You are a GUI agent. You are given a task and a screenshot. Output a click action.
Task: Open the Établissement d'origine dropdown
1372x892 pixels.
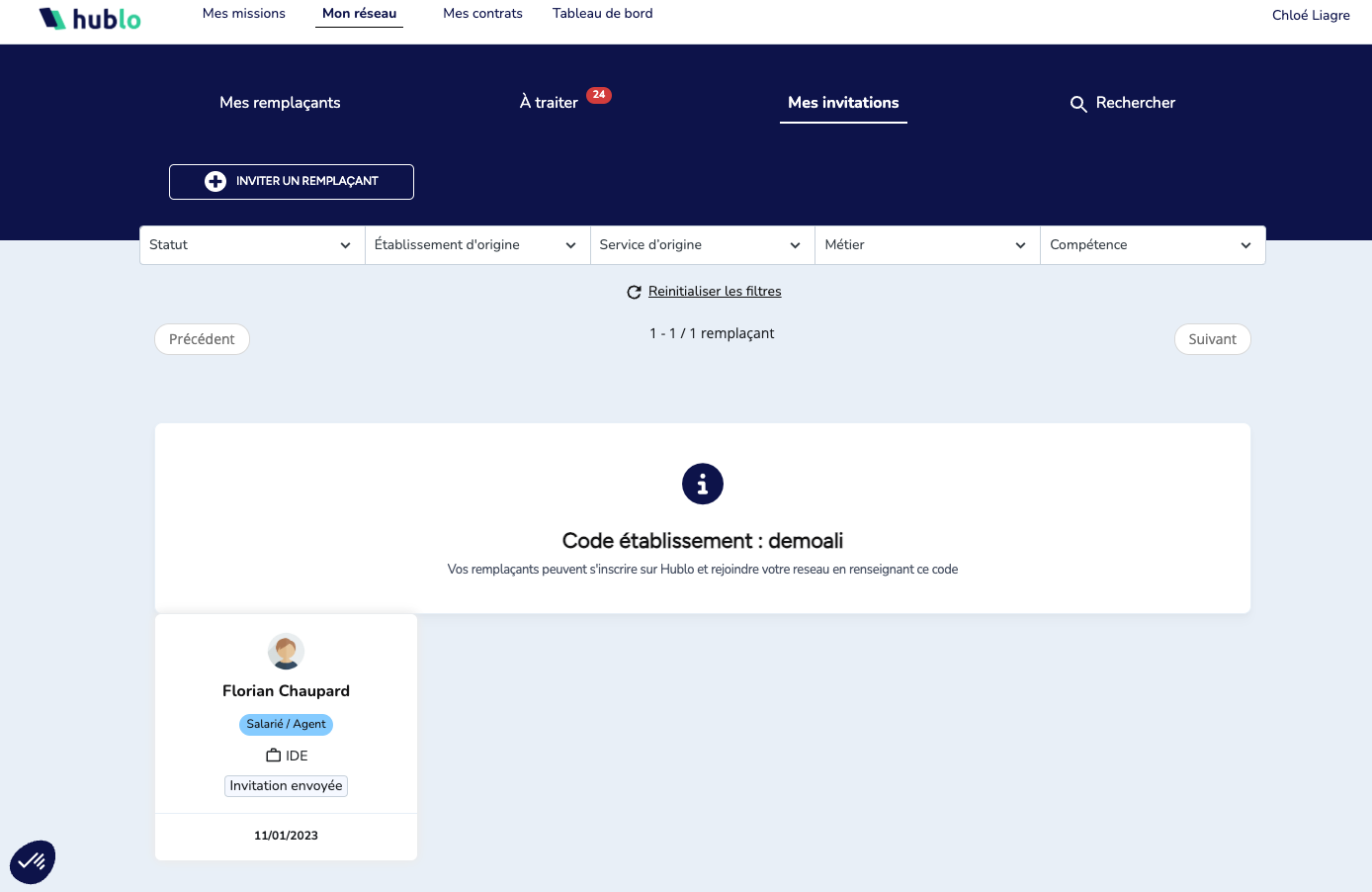pyautogui.click(x=476, y=245)
